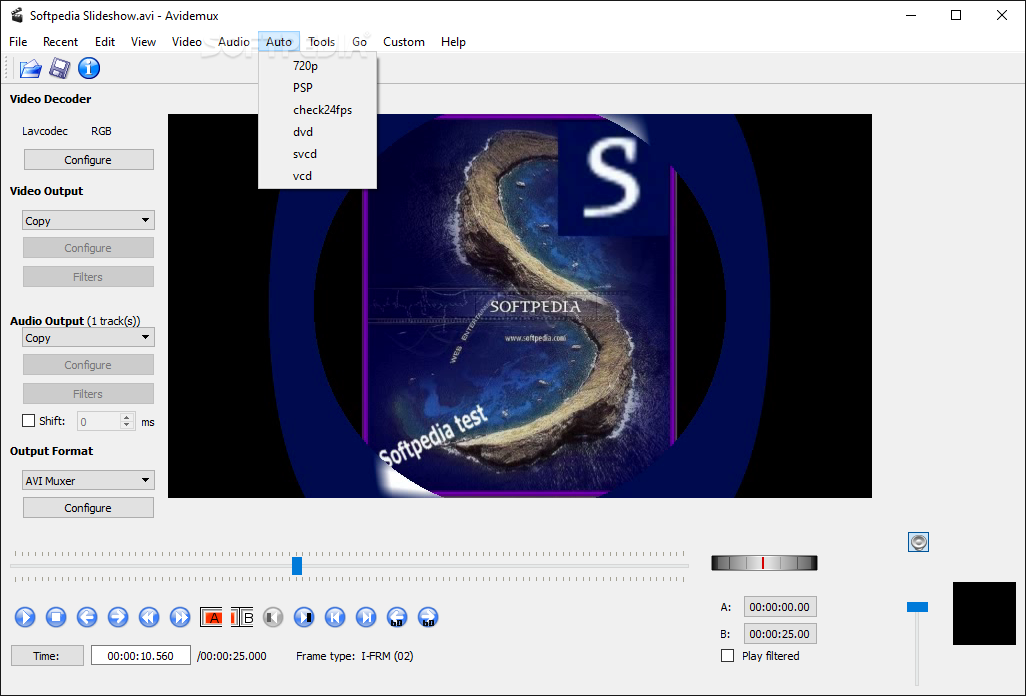This screenshot has height=696, width=1026.
Task: Search next black frame icon
Action: pos(304,617)
